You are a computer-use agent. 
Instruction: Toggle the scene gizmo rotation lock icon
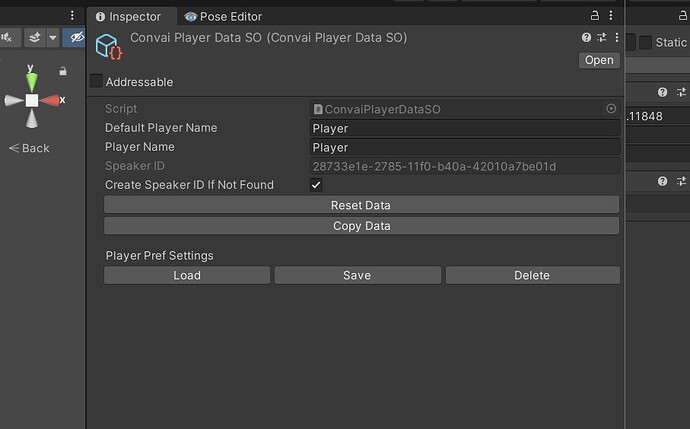pos(63,71)
